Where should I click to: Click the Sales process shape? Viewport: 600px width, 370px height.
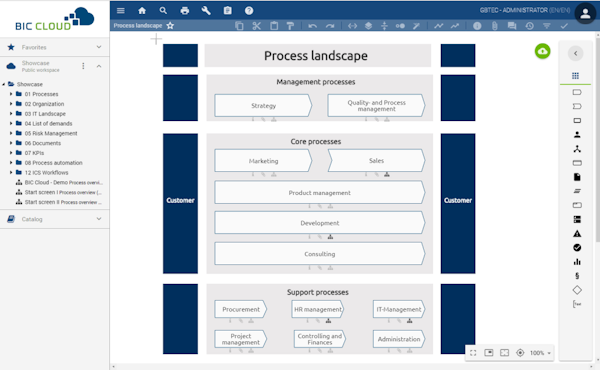coord(376,161)
